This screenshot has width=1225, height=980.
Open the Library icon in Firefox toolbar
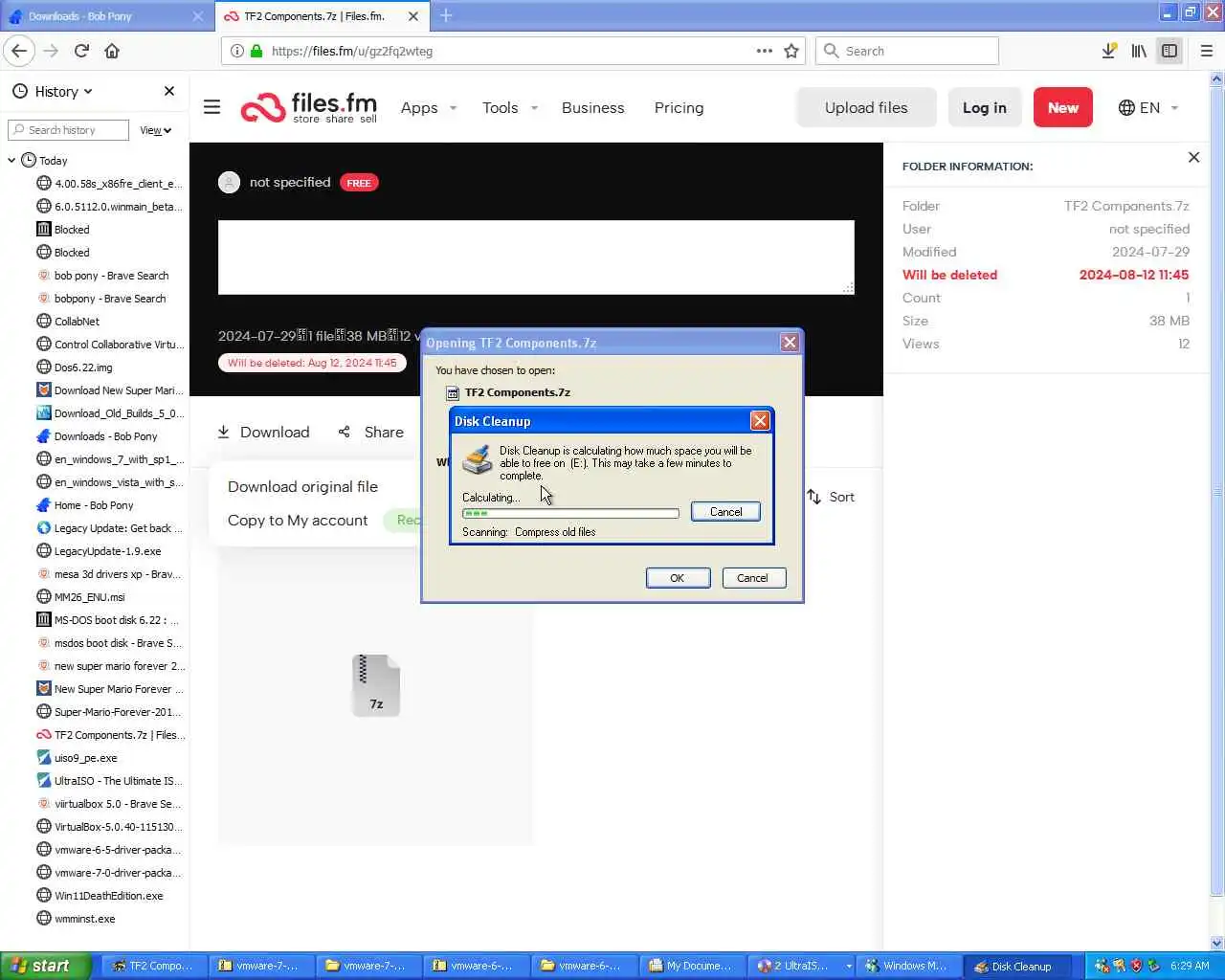pos(1139,51)
